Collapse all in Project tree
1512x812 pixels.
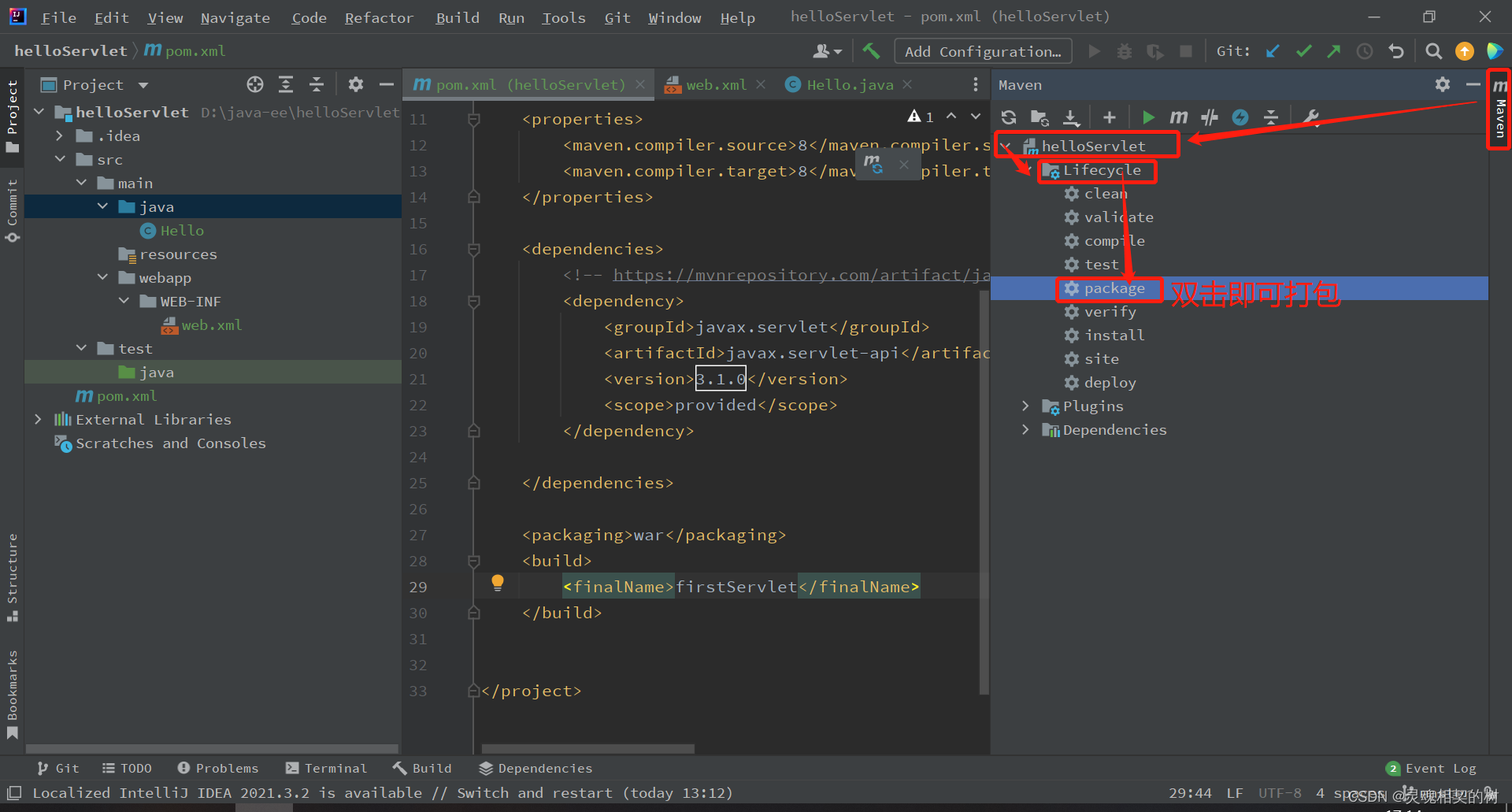click(x=317, y=84)
